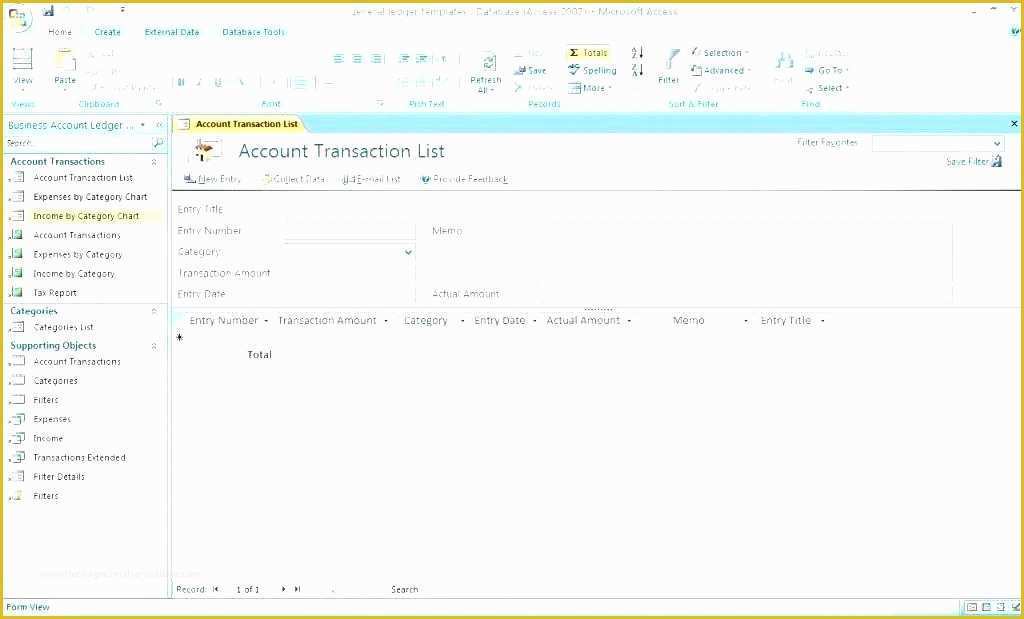Go to the first record
The image size is (1024, 619).
[216, 590]
